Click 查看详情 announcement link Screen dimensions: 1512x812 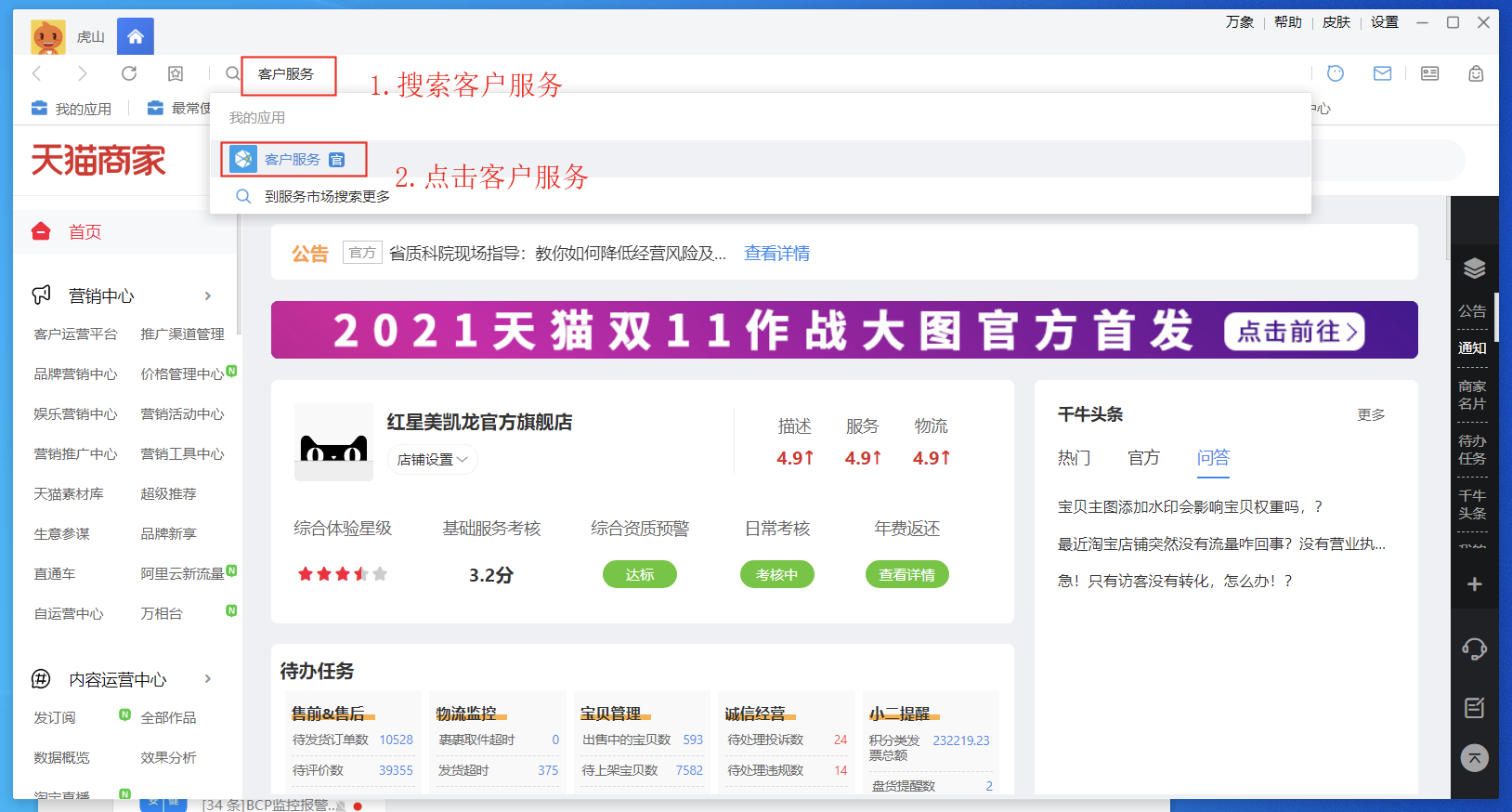[777, 253]
